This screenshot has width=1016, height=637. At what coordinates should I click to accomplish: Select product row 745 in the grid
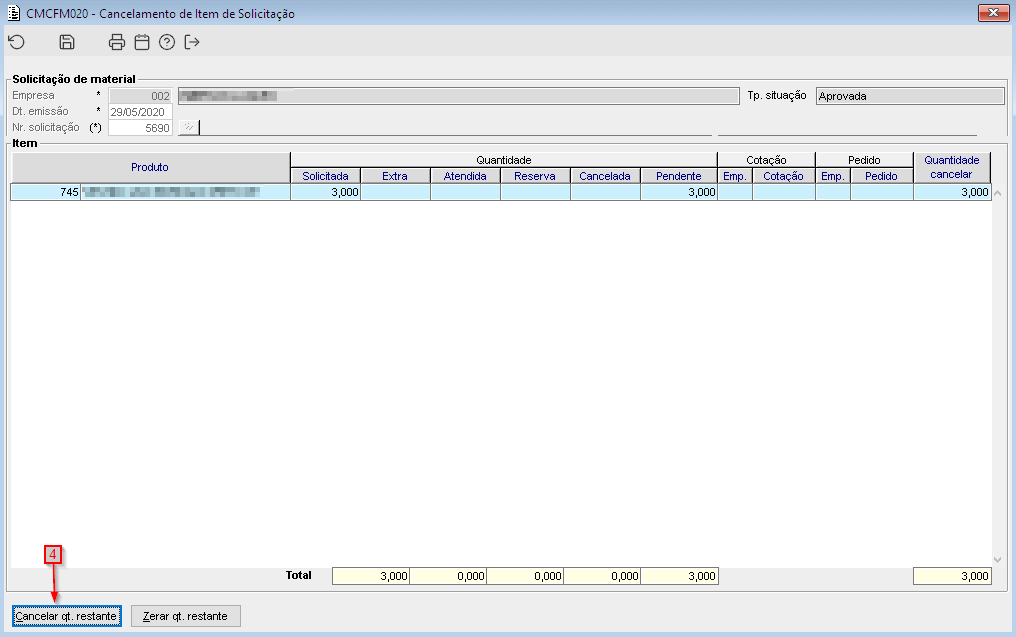(x=150, y=193)
